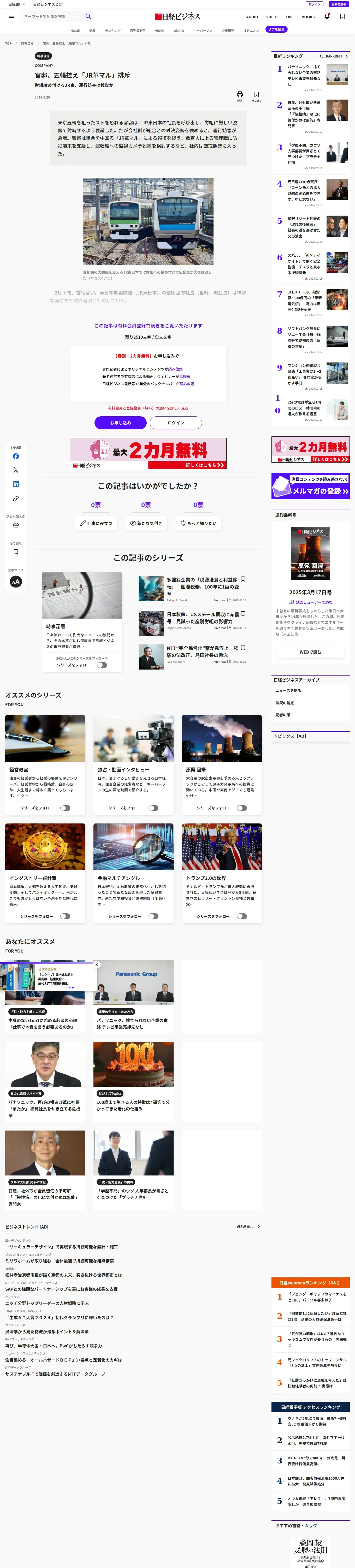Toggle follow for トランプ2.0の世界 series
Viewport: 355px width, 1568px height.
point(242,916)
